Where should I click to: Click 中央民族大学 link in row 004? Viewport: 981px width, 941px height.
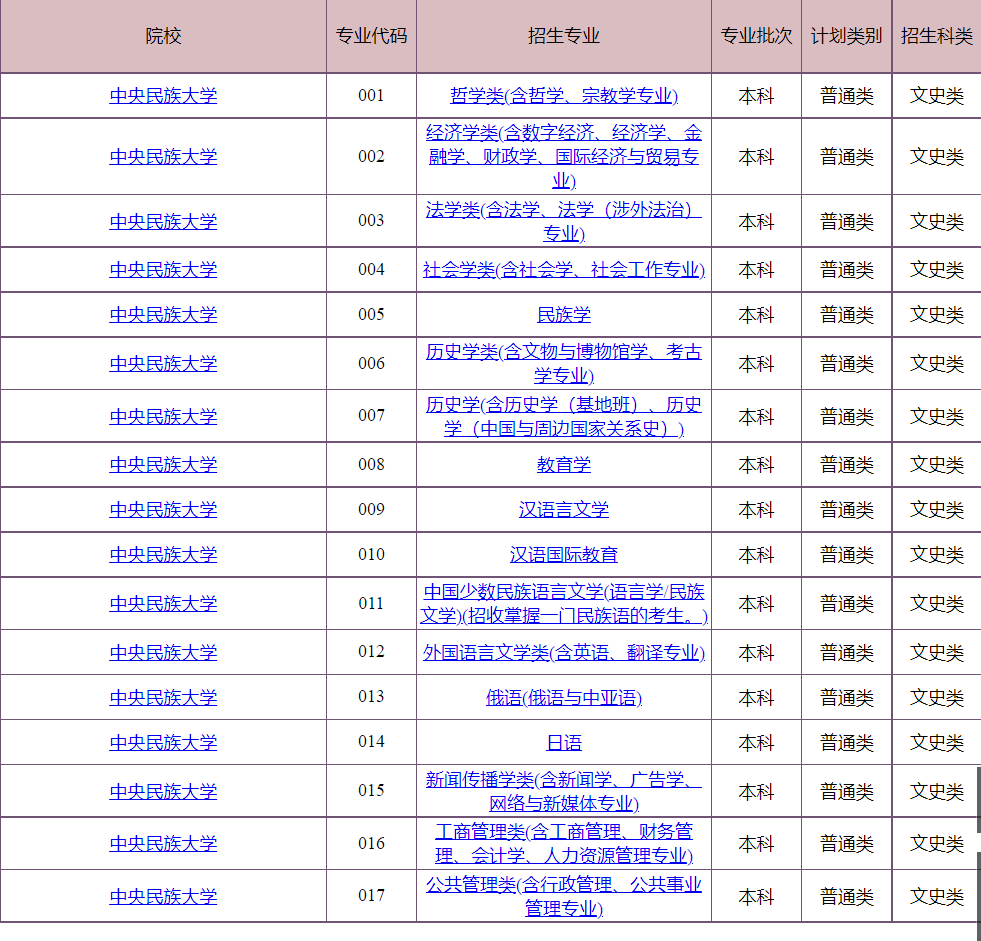click(x=163, y=270)
